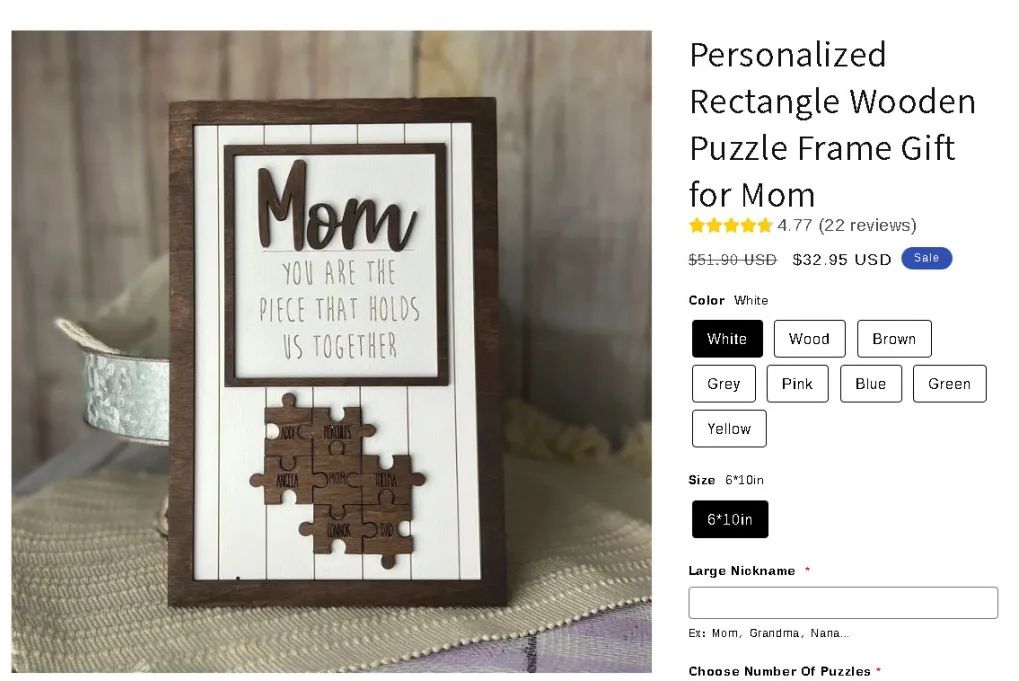The height and width of the screenshot is (681, 1019).
Task: Click the Large Nickname text field
Action: click(x=843, y=603)
